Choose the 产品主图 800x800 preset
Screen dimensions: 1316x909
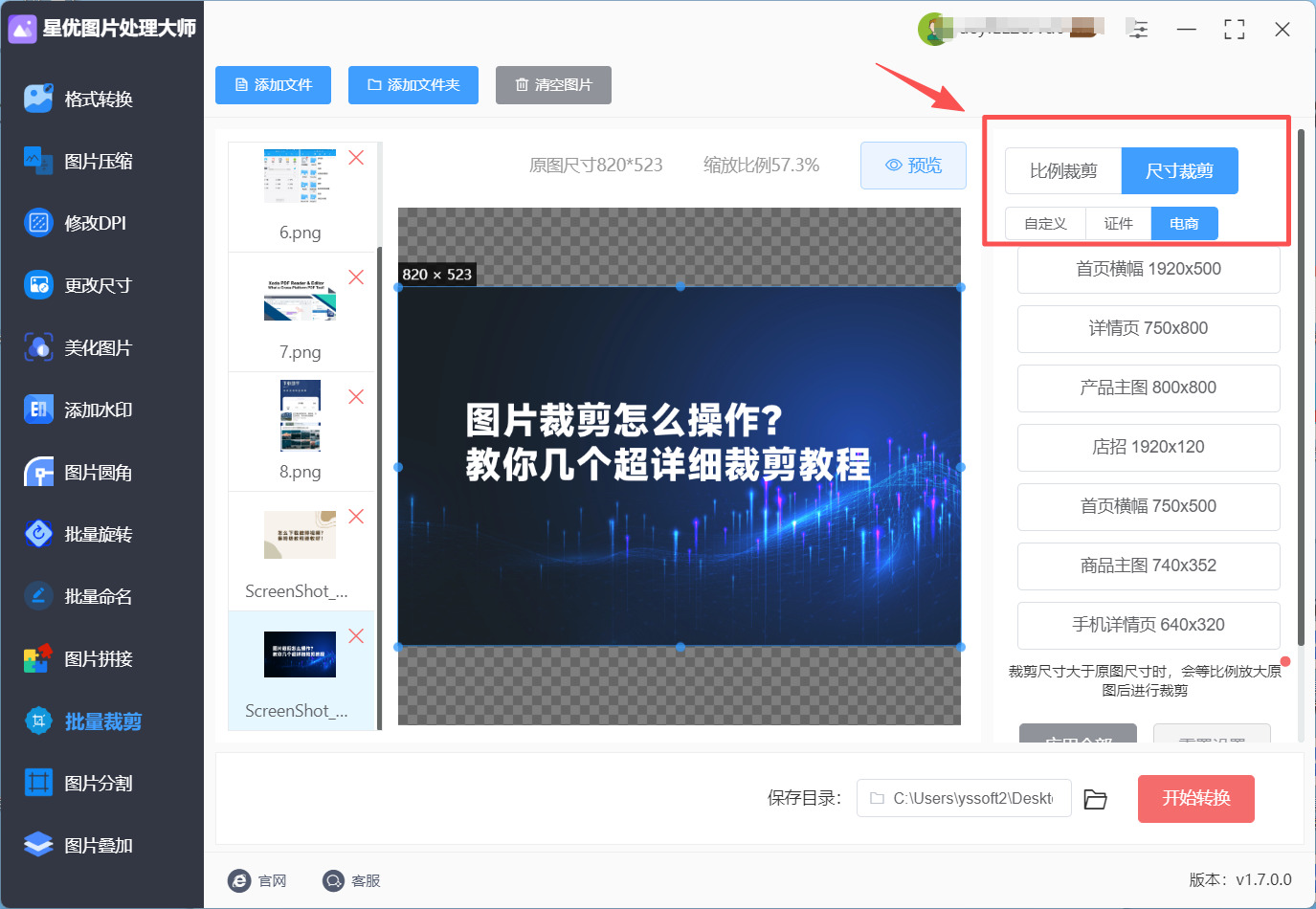click(x=1149, y=388)
